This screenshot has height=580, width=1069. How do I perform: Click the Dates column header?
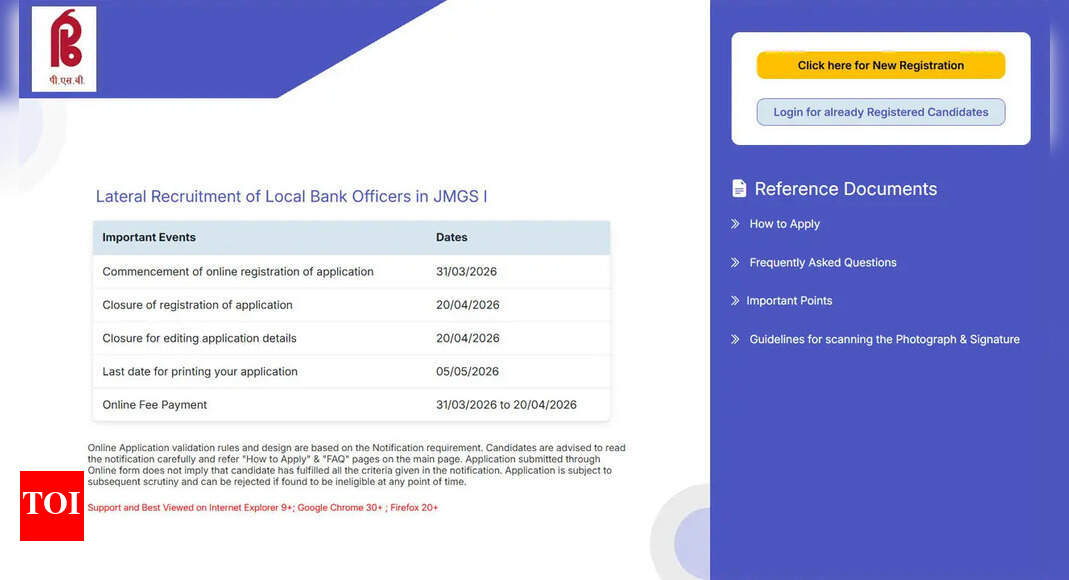pyautogui.click(x=451, y=237)
